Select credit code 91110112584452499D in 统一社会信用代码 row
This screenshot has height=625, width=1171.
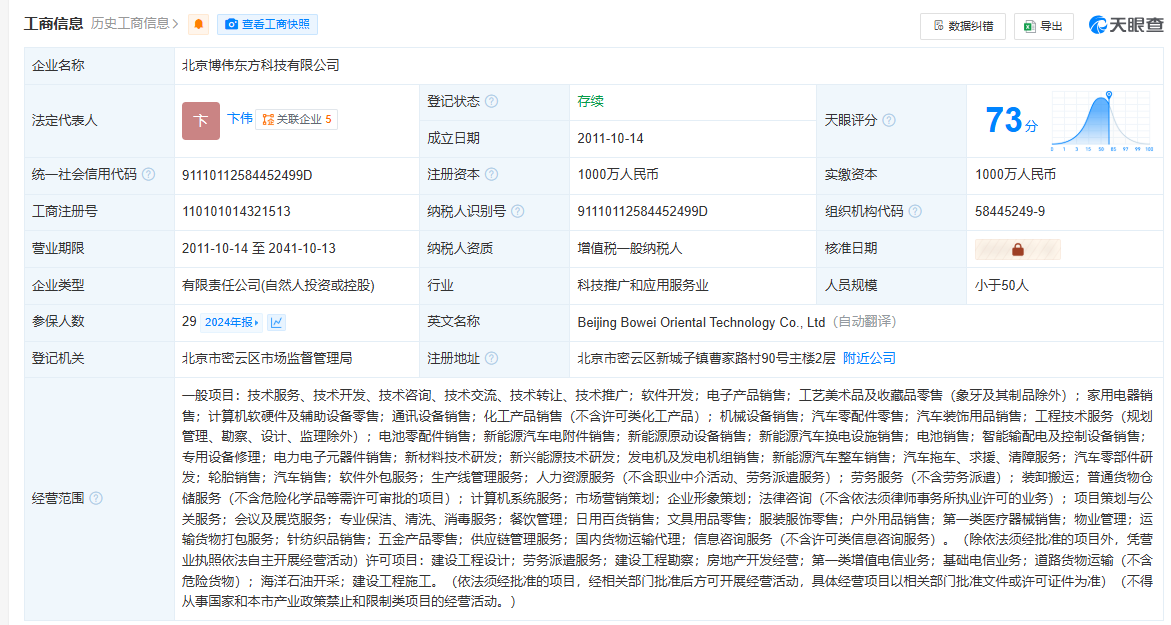(247, 175)
